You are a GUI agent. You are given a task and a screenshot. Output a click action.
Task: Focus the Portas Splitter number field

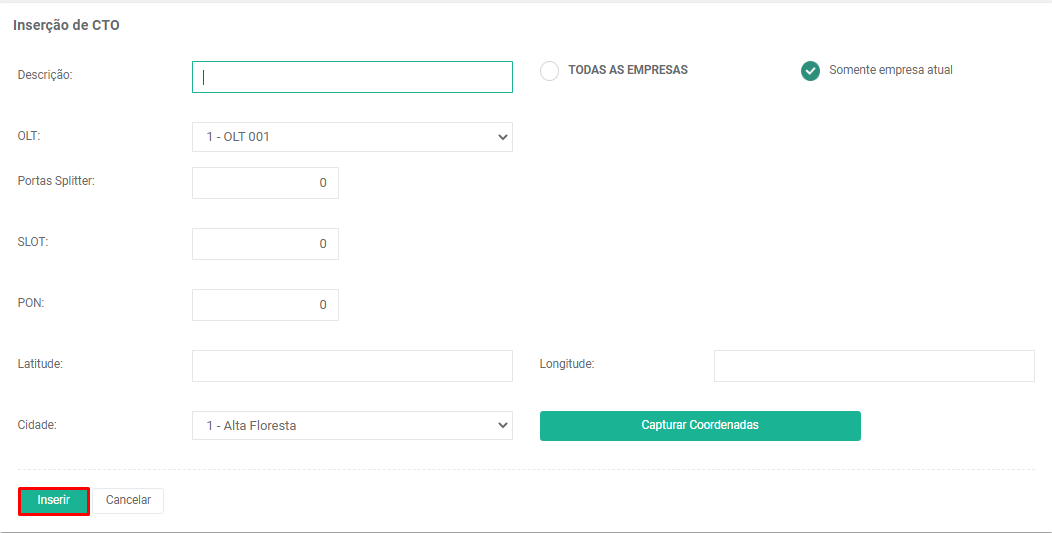click(x=265, y=183)
